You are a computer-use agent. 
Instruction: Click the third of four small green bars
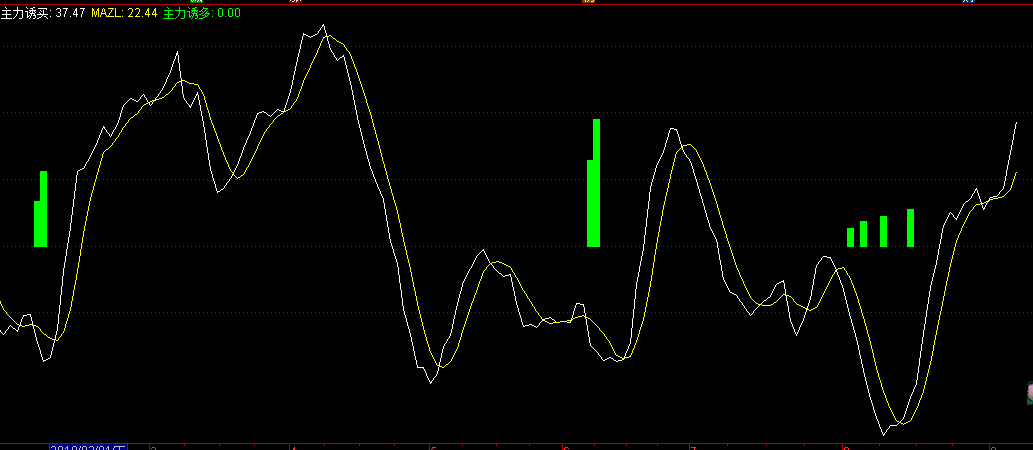[x=883, y=231]
